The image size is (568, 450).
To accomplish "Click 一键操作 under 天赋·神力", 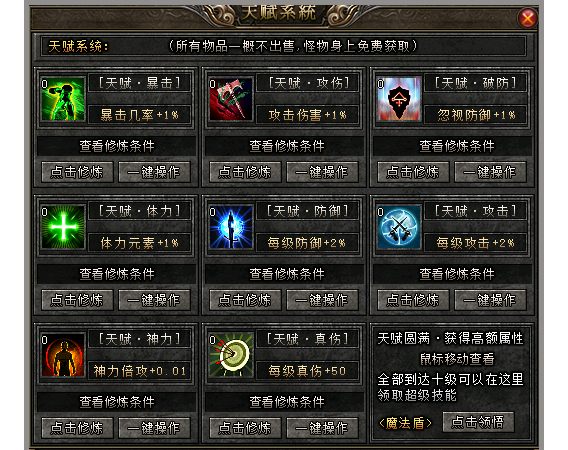I will (x=154, y=428).
